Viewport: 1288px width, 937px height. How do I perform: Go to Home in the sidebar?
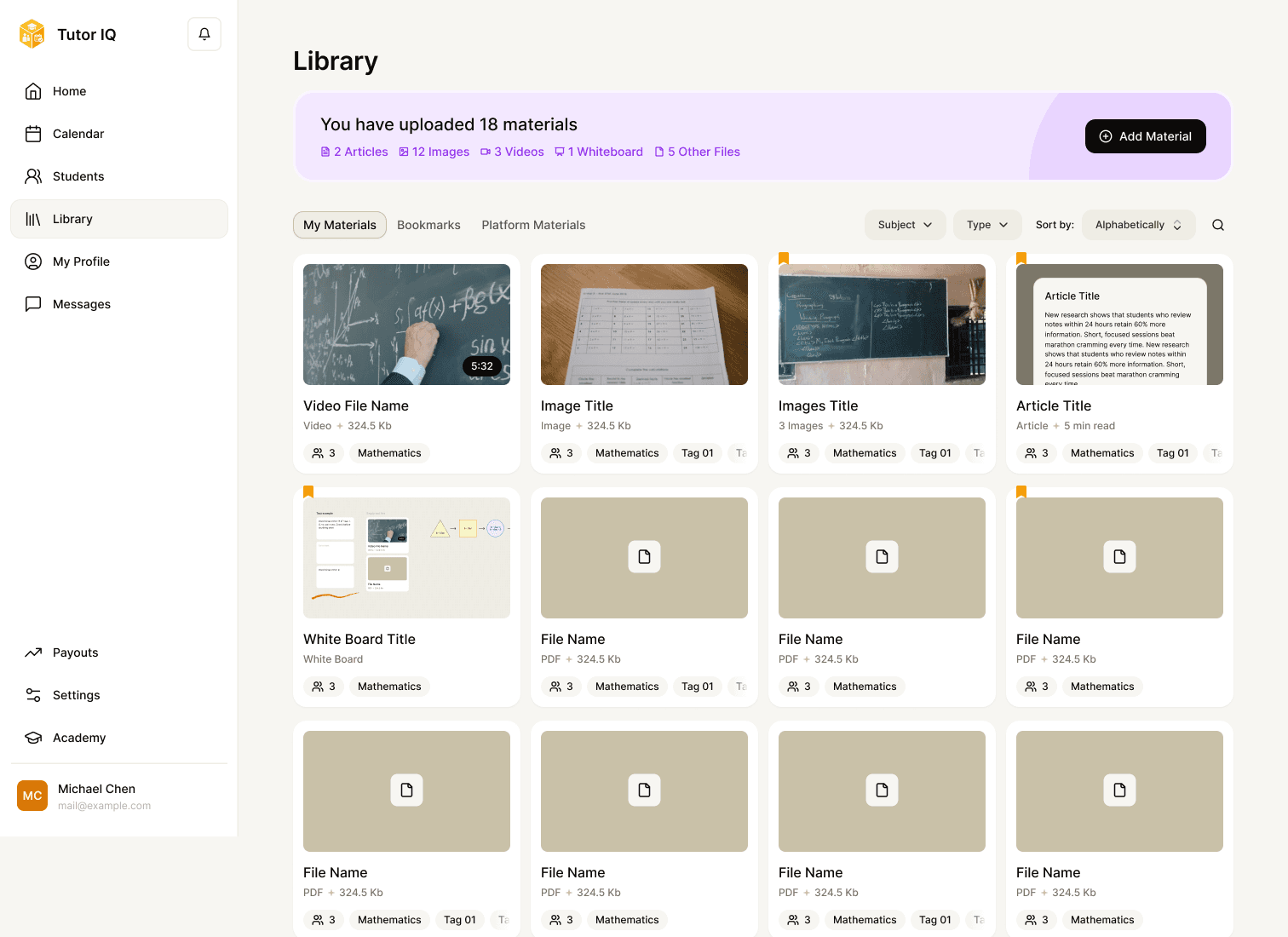[x=119, y=91]
